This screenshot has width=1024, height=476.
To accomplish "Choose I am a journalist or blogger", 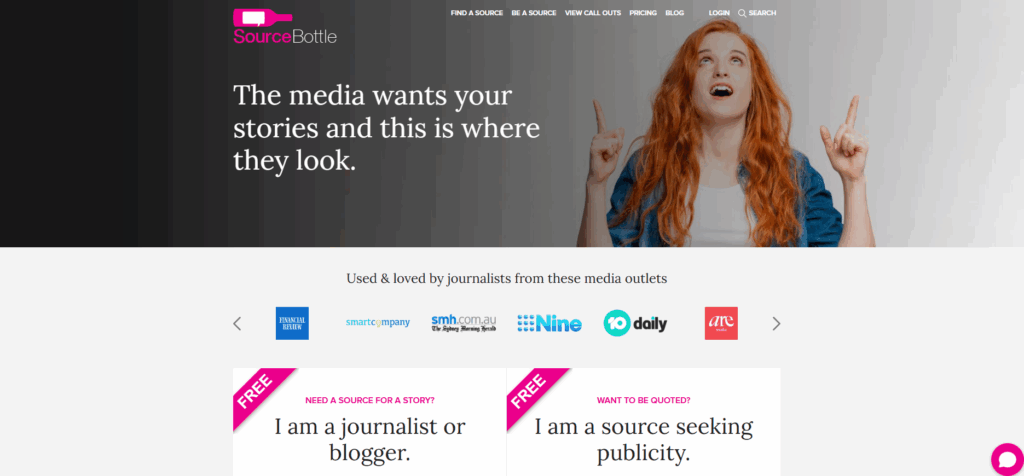I will point(370,439).
